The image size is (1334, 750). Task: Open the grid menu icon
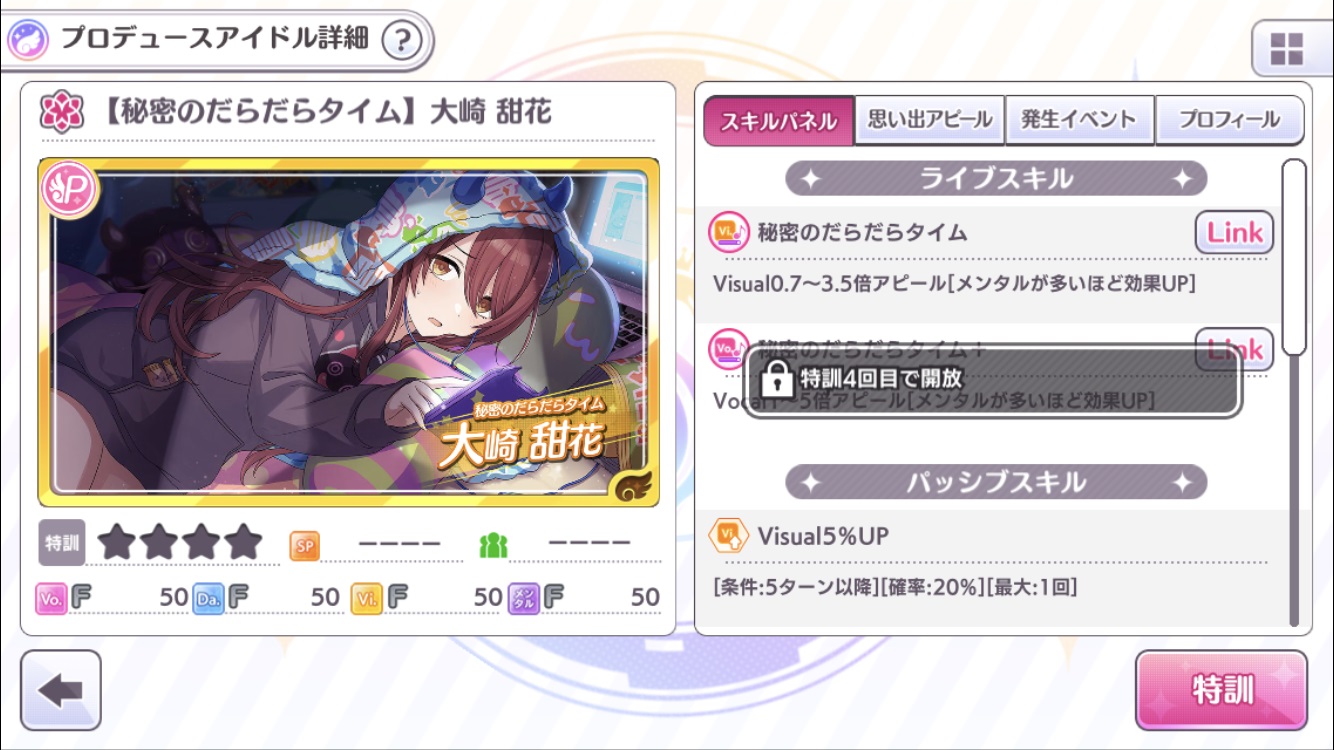[x=1287, y=48]
